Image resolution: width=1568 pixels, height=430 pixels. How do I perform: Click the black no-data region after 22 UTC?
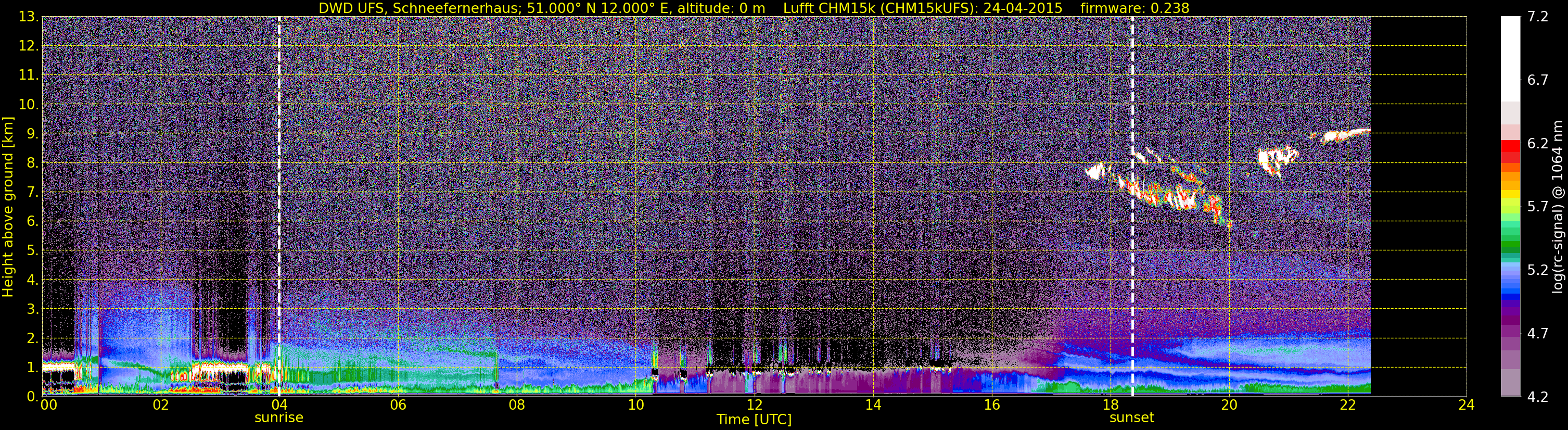1418,207
